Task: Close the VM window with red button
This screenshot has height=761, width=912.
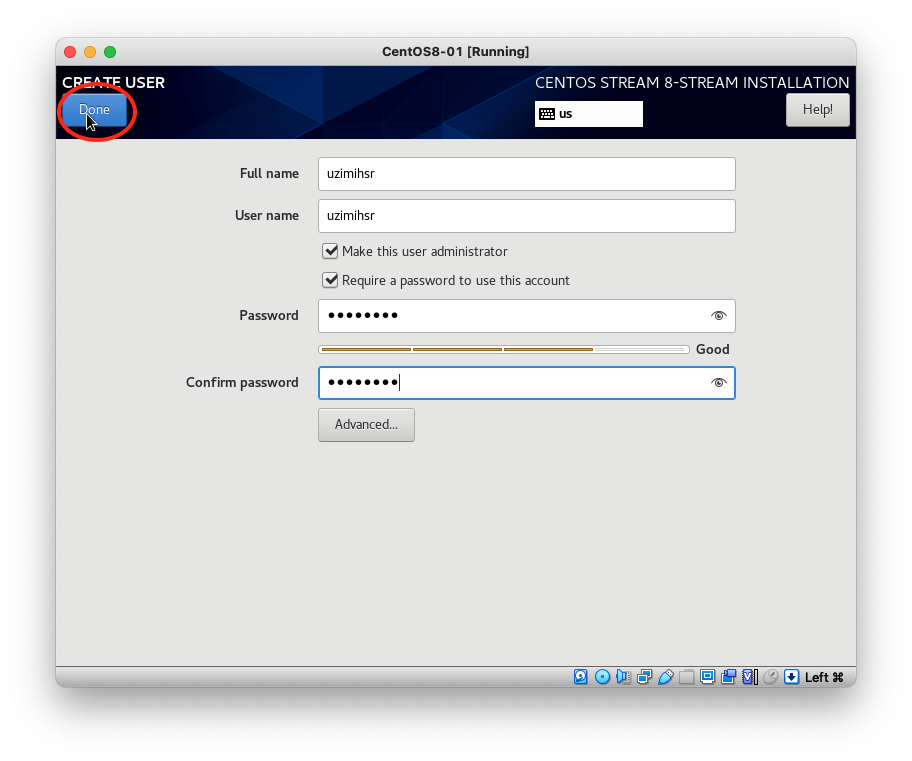Action: point(70,52)
